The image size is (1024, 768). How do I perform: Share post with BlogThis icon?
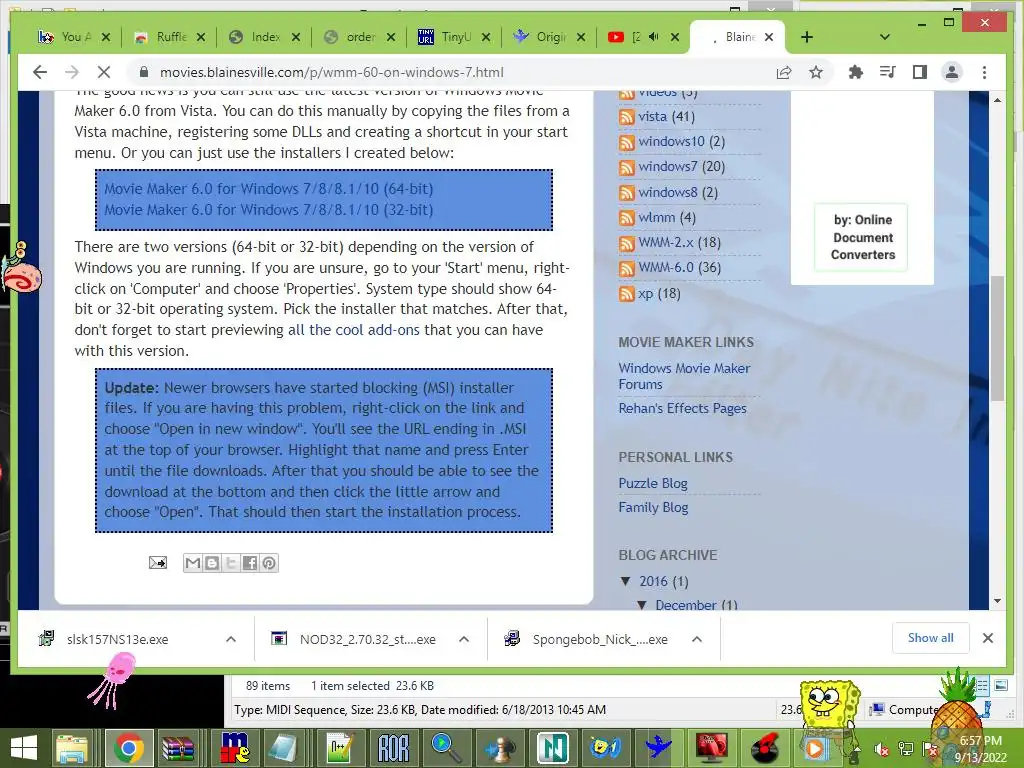coord(212,563)
